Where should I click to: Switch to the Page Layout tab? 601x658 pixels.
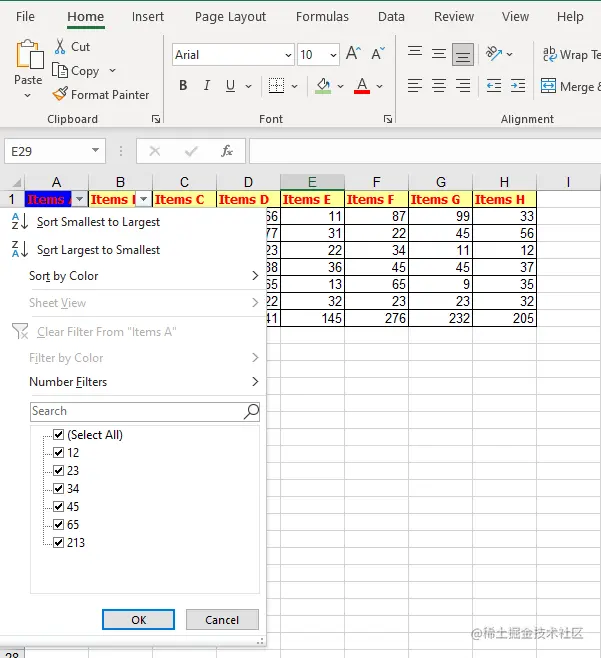pos(230,16)
